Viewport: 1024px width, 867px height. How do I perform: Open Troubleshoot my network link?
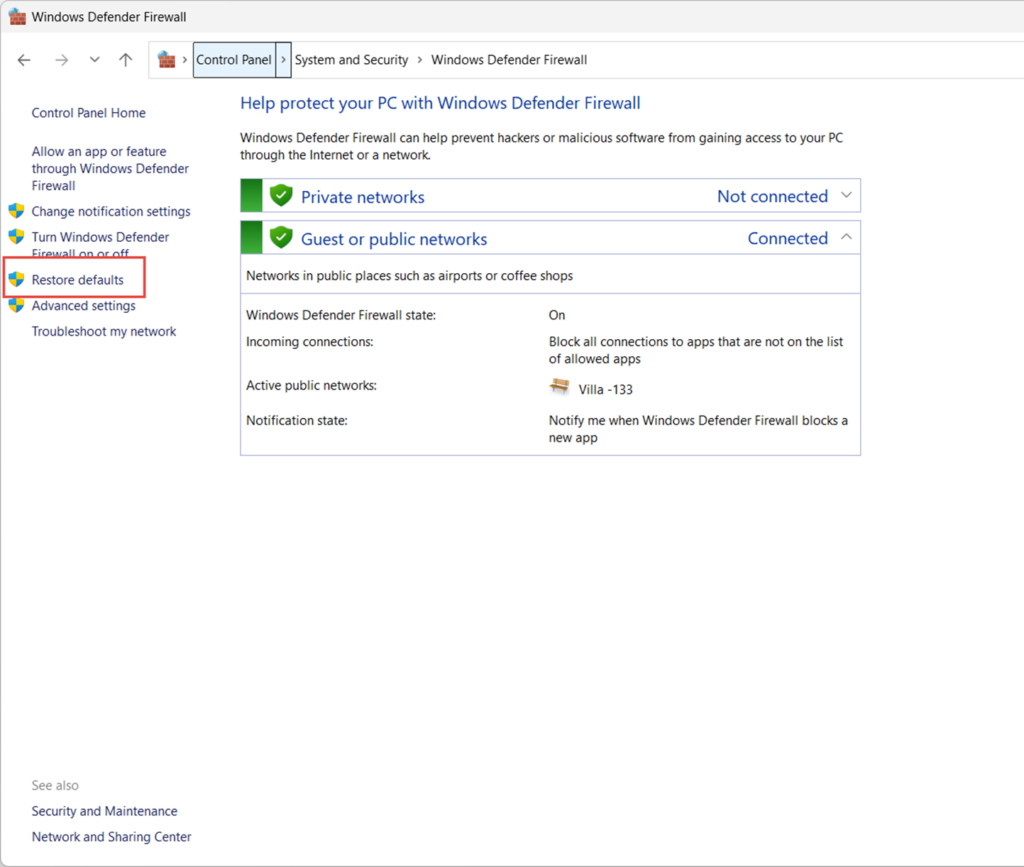pos(104,332)
